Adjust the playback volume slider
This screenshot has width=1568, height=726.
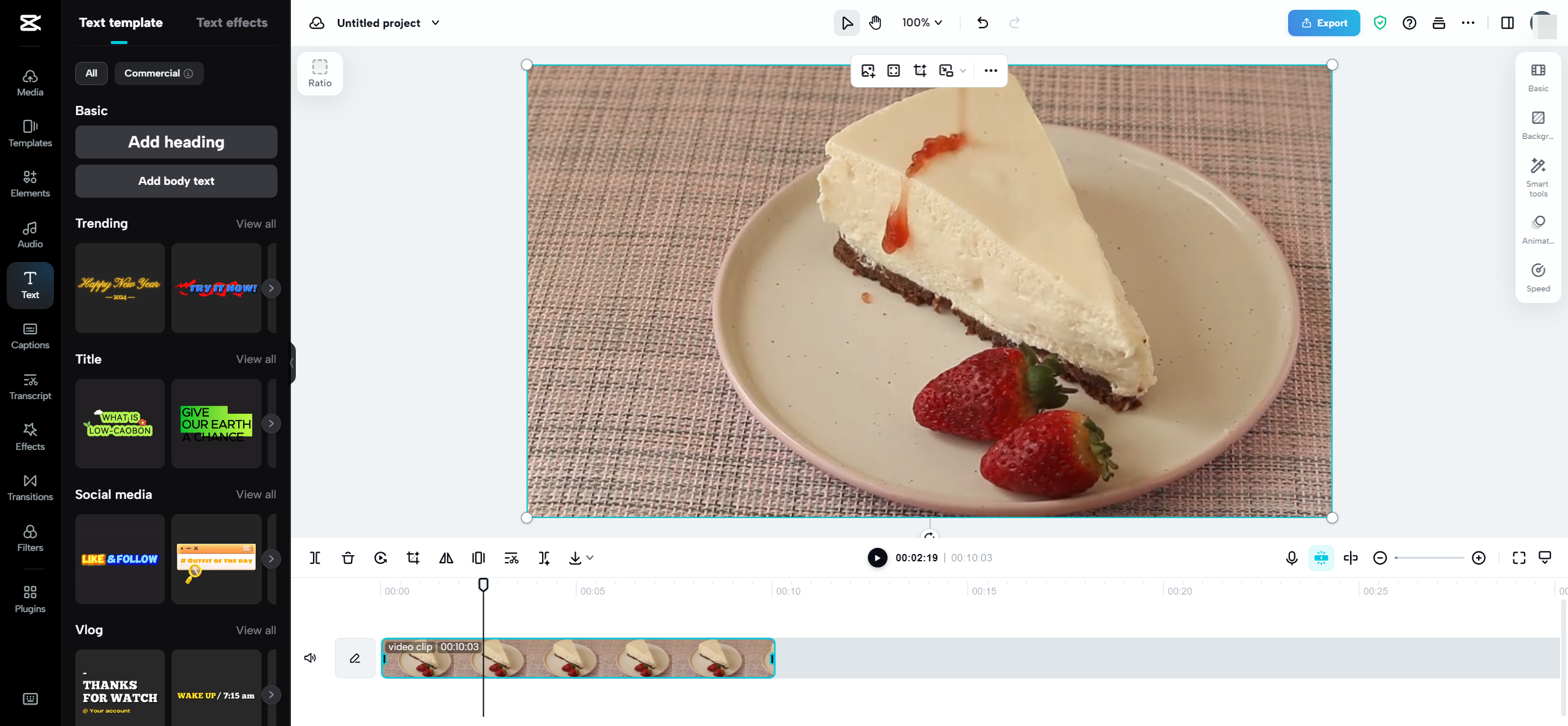(x=310, y=657)
